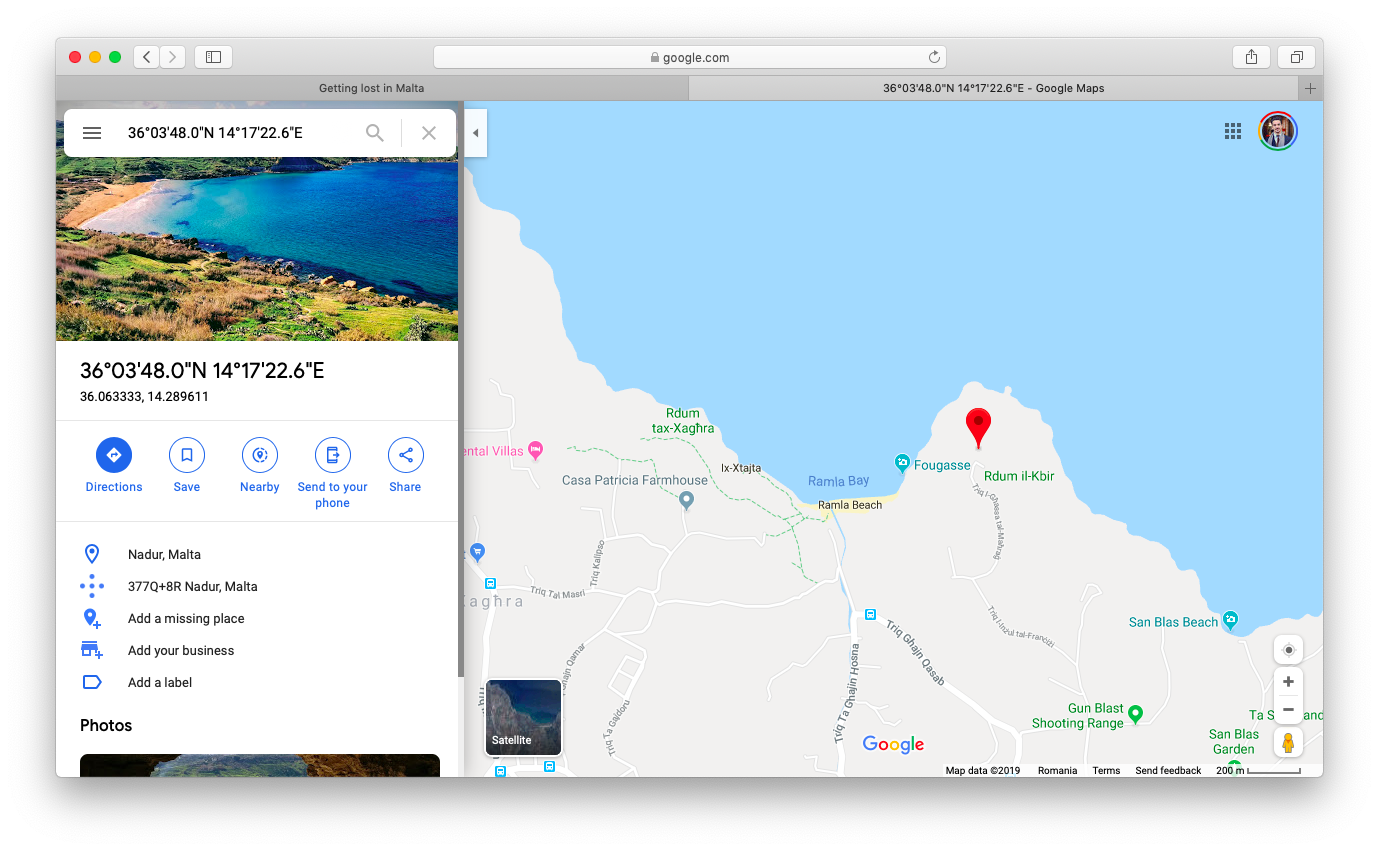Click the Ramla Beach map label
1379x851 pixels.
tap(850, 505)
